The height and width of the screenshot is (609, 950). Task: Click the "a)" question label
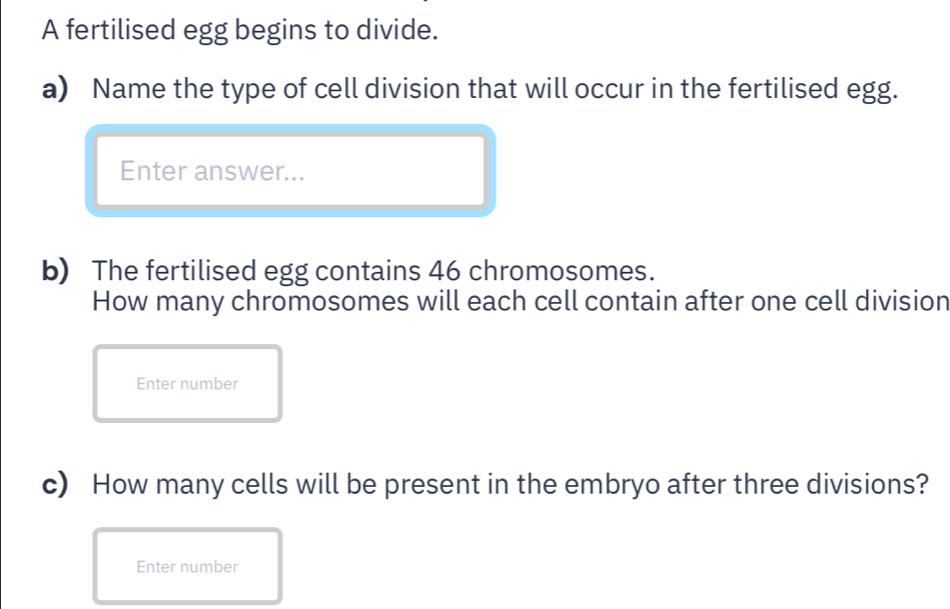(x=60, y=89)
